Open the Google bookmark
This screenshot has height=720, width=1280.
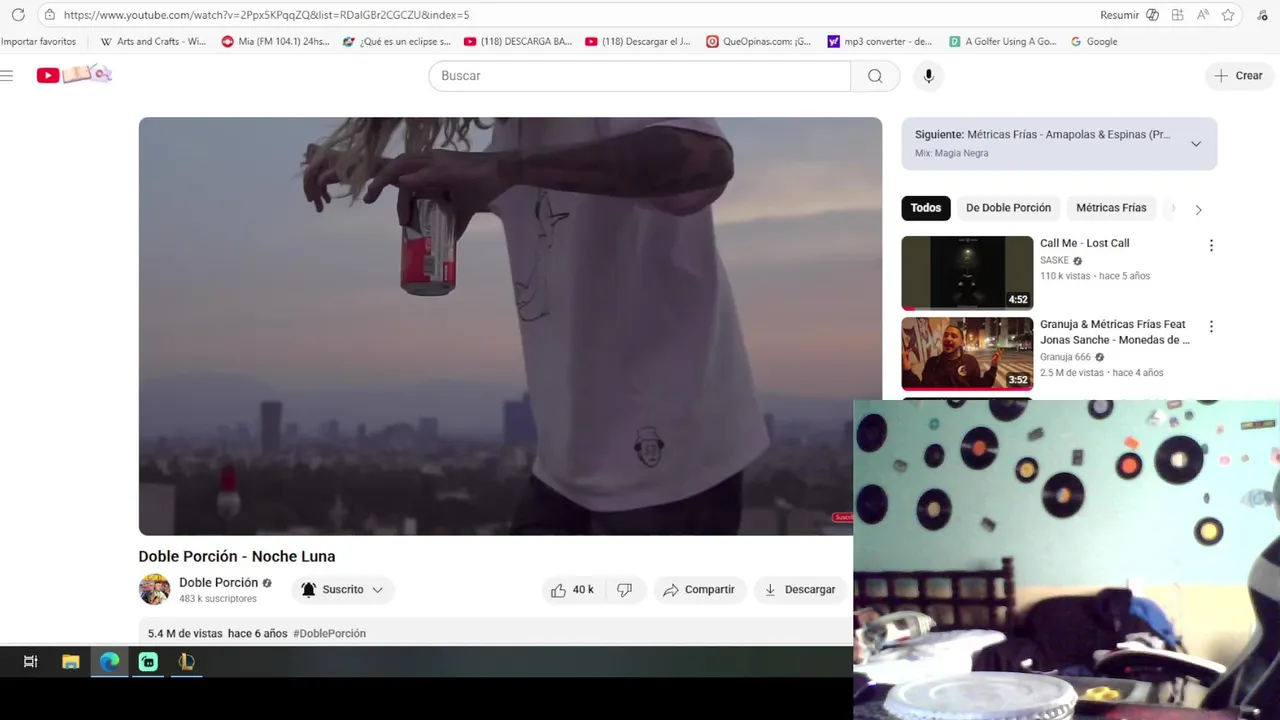click(1094, 42)
